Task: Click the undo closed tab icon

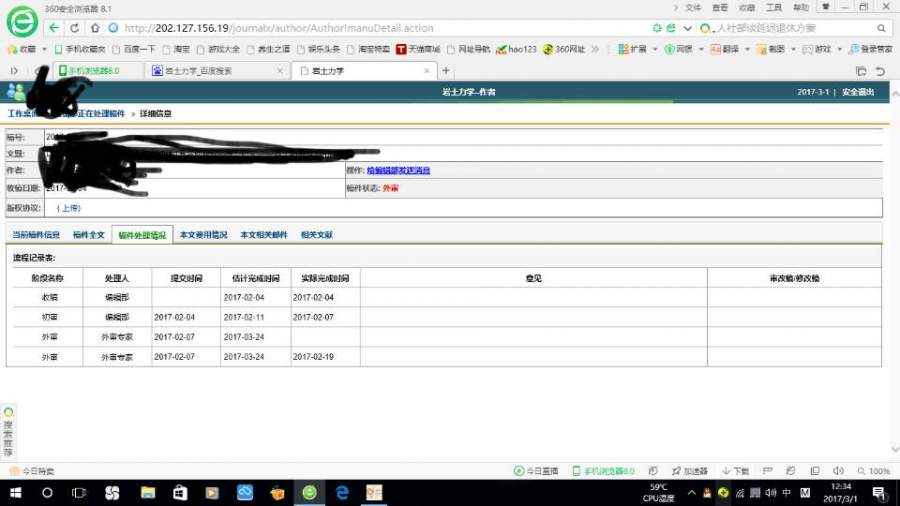Action: tap(880, 71)
